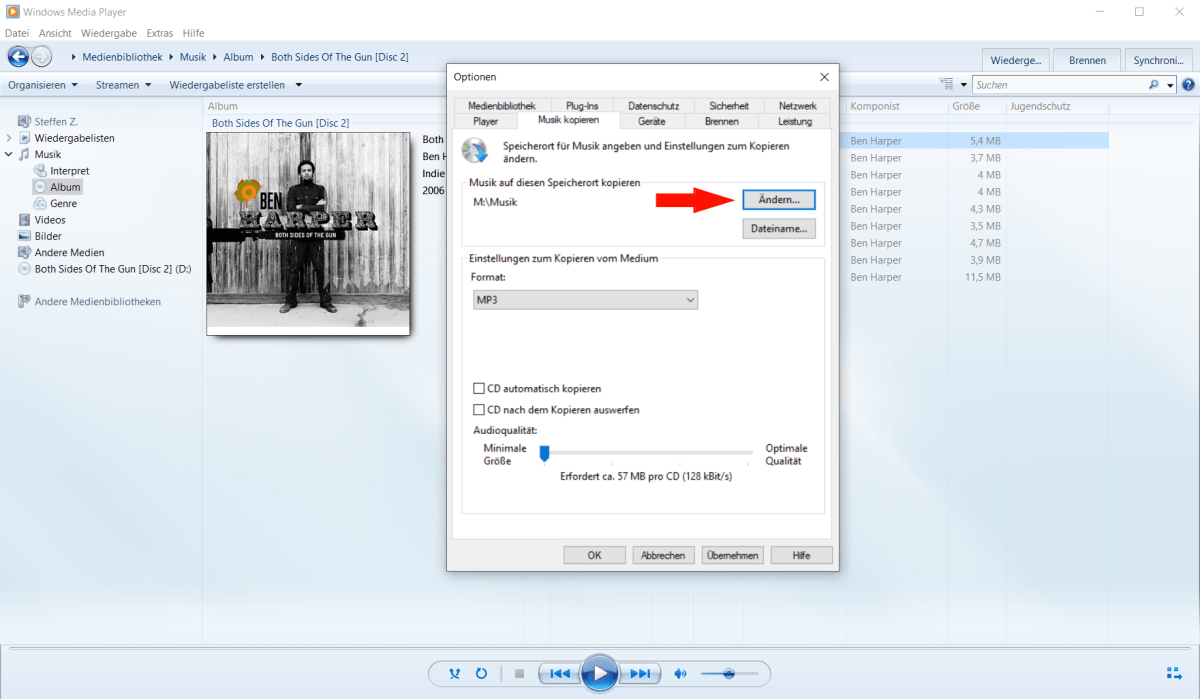Switch to the Brennen options tab
This screenshot has height=699, width=1200.
[x=721, y=121]
